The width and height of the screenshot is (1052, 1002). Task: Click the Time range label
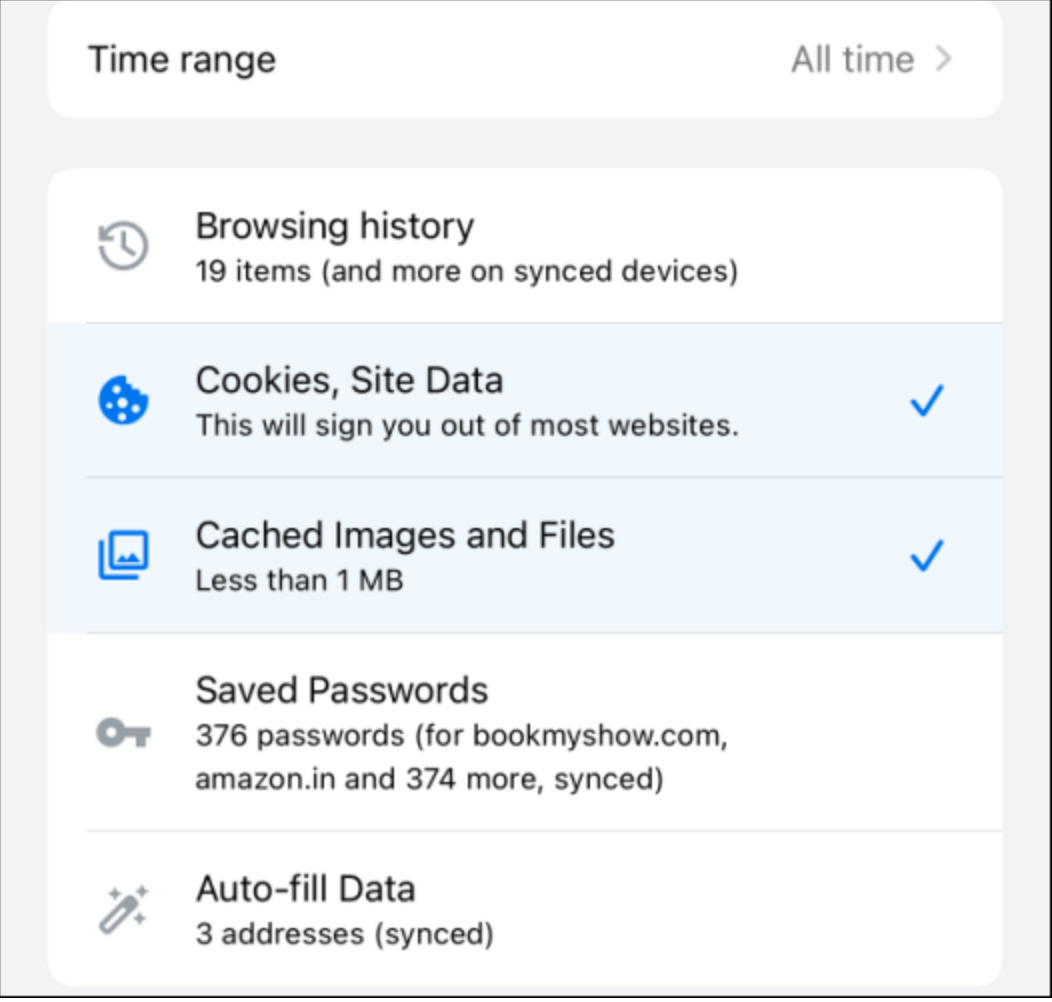tap(183, 59)
